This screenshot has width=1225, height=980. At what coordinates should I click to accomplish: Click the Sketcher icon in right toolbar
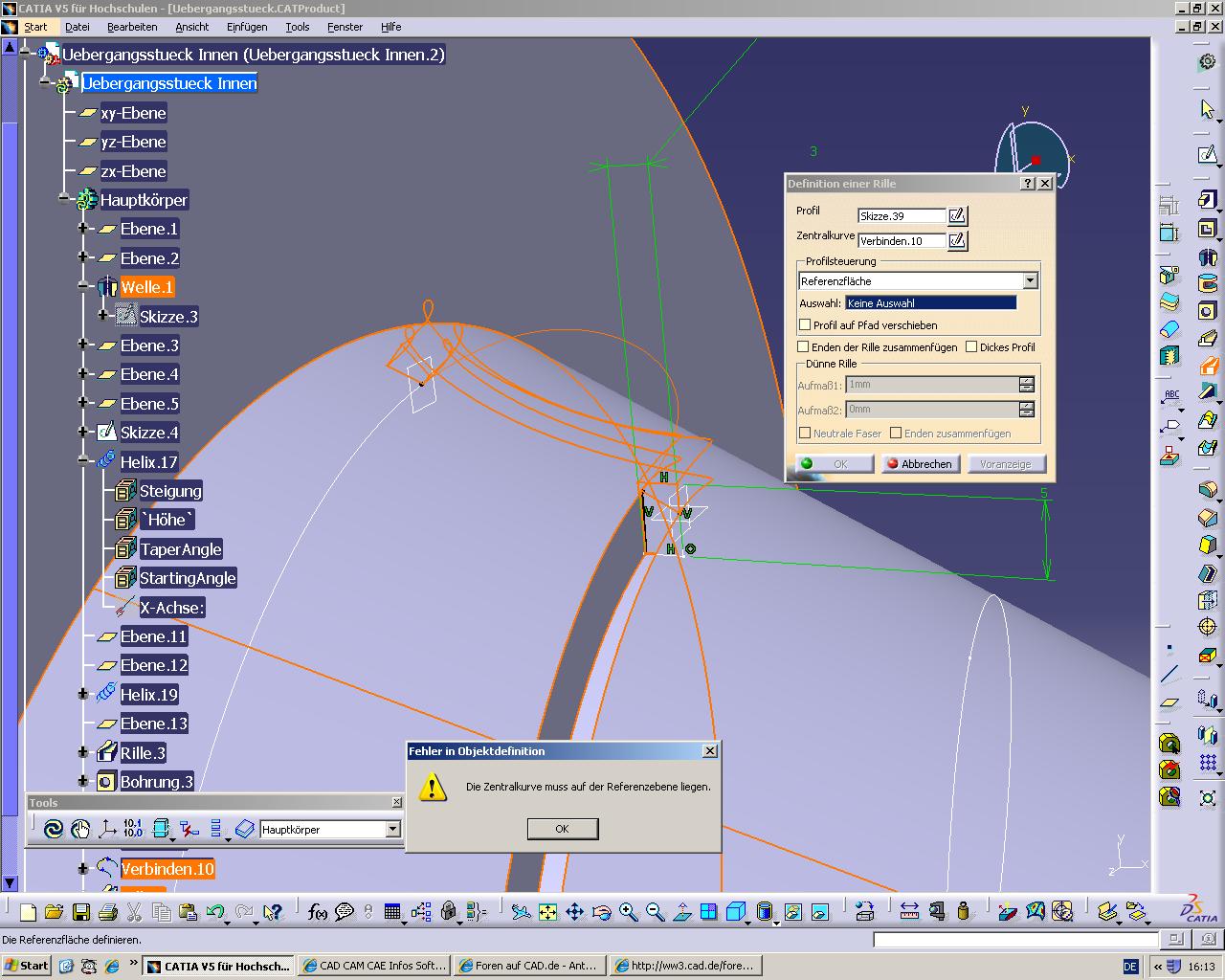pyautogui.click(x=1208, y=154)
